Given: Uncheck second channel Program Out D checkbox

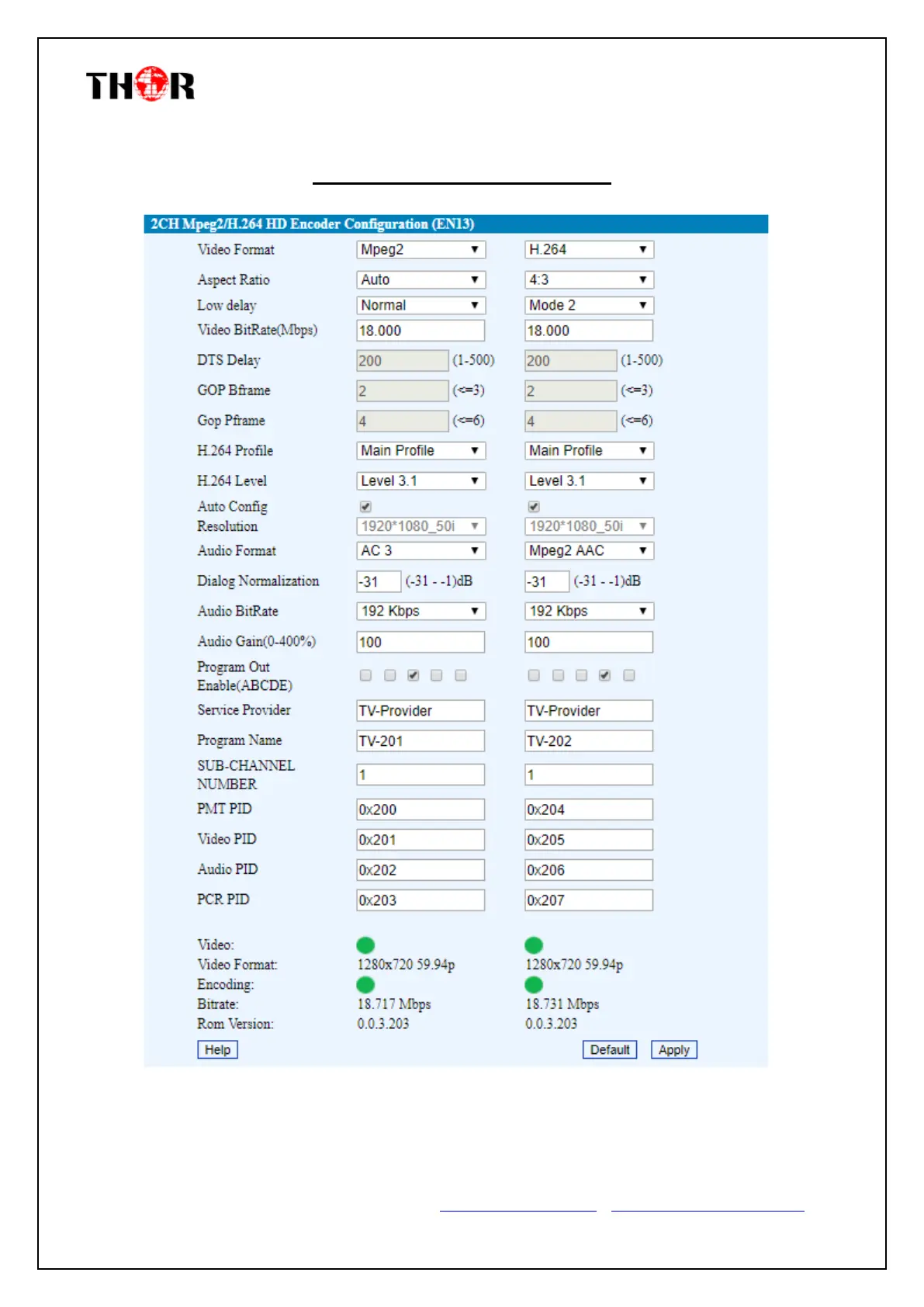Looking at the screenshot, I should pos(604,675).
